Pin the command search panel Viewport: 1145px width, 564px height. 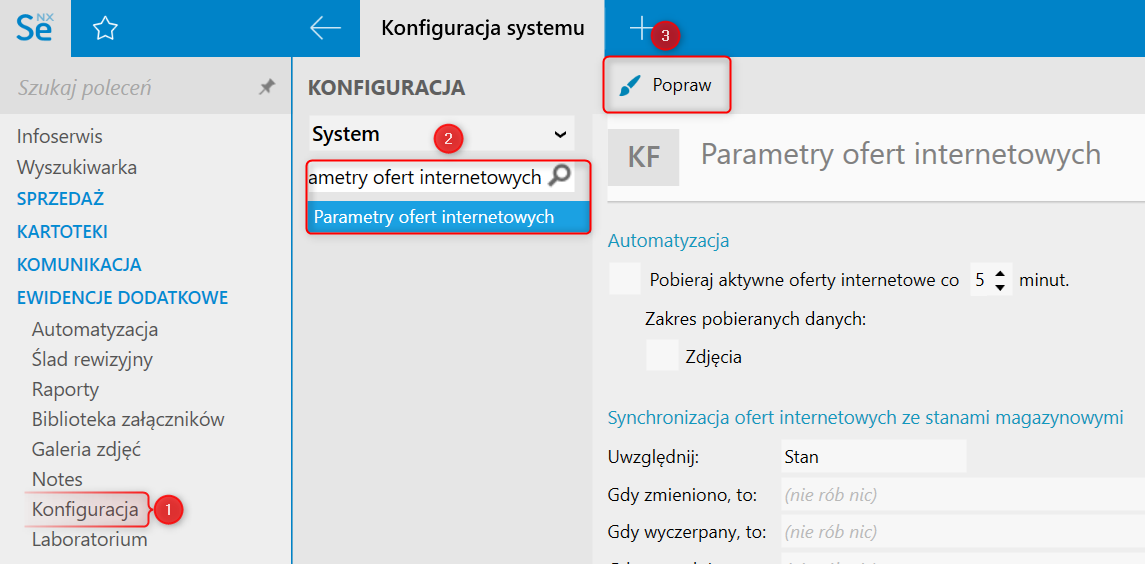[x=266, y=87]
